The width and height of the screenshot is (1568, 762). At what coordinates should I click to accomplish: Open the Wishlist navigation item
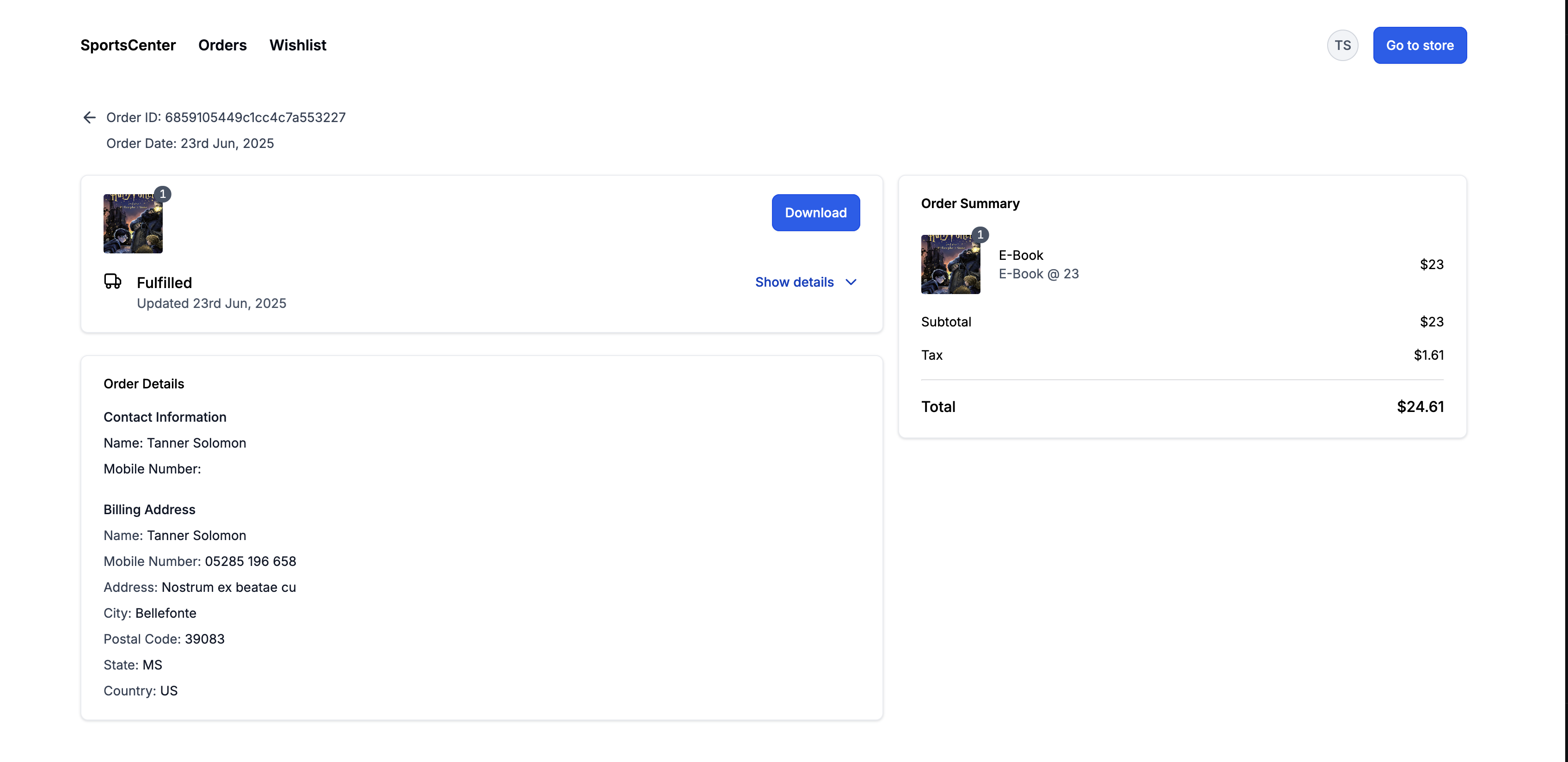click(298, 45)
